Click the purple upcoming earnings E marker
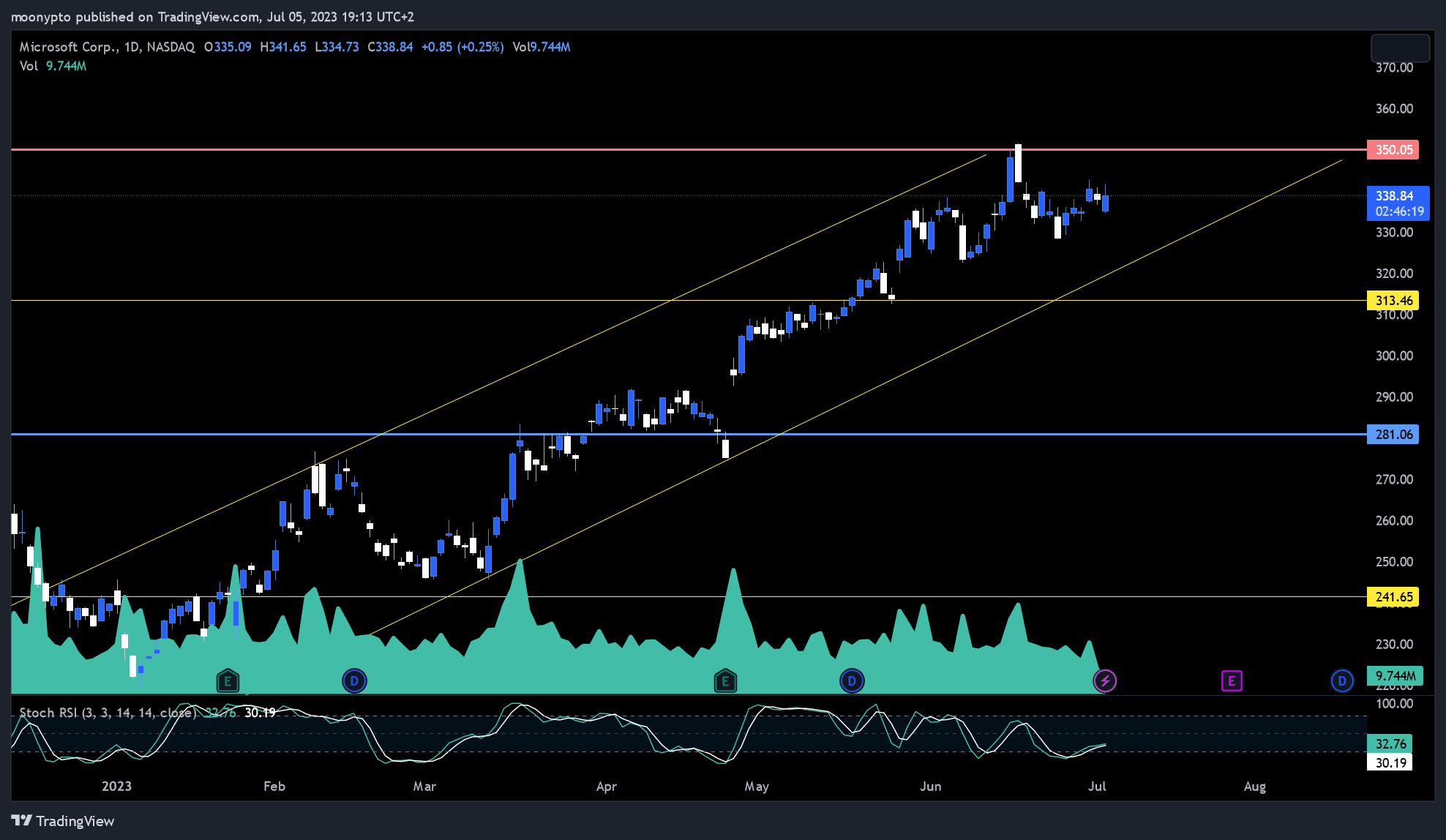The width and height of the screenshot is (1446, 840). point(1232,681)
